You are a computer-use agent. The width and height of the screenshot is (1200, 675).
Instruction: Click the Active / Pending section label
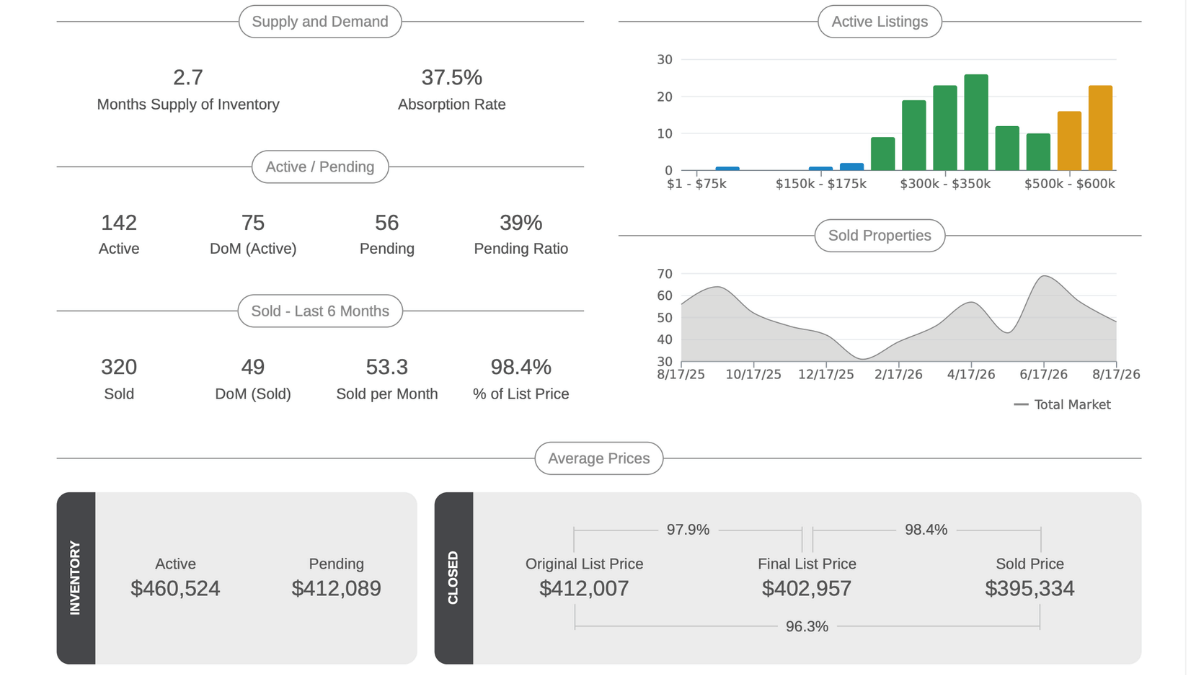320,167
